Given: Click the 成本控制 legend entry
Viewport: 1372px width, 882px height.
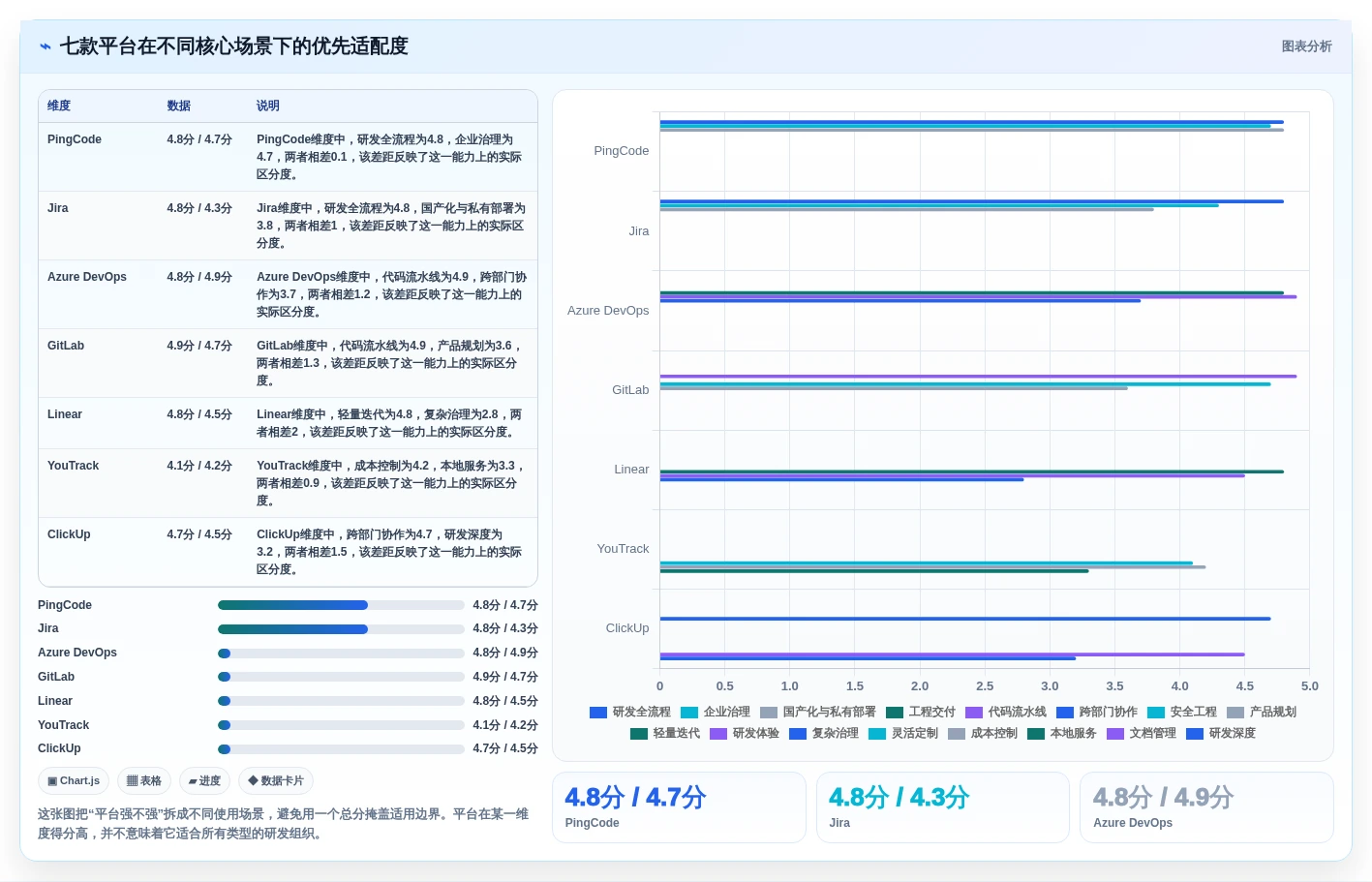Looking at the screenshot, I should click(x=983, y=733).
